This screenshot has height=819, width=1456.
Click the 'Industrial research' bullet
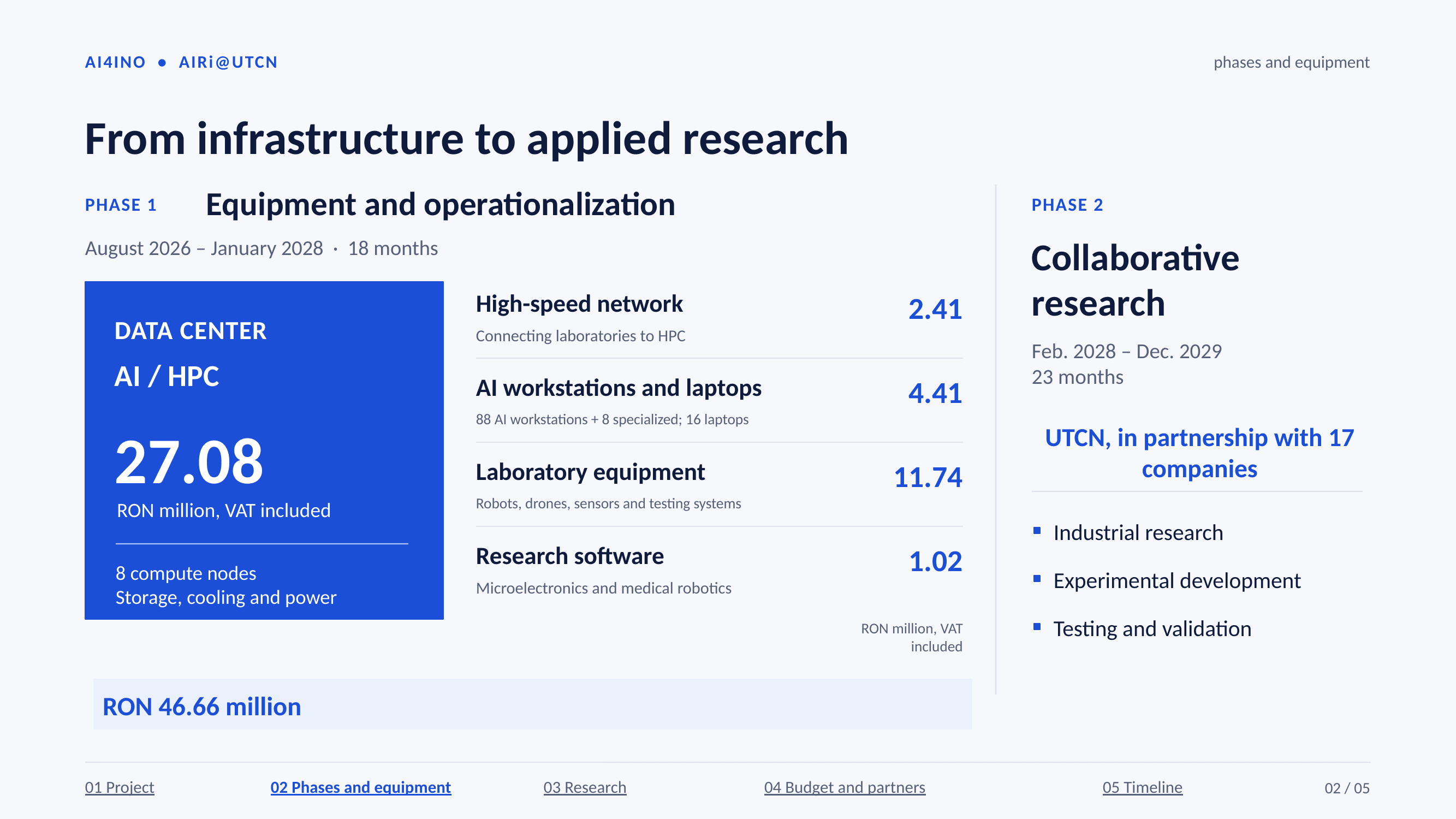point(1138,533)
